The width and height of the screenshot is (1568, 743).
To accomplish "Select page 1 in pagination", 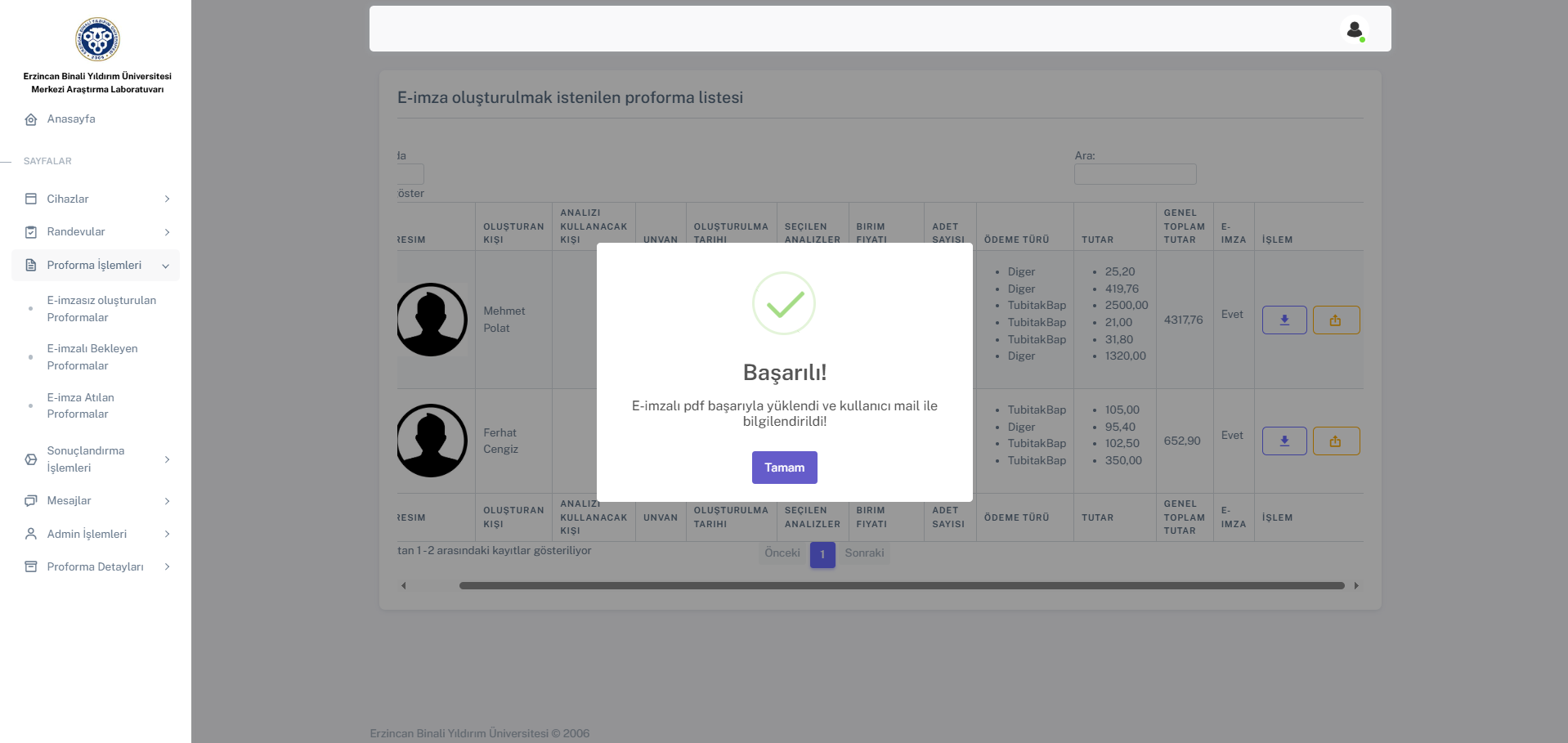I will 822,554.
